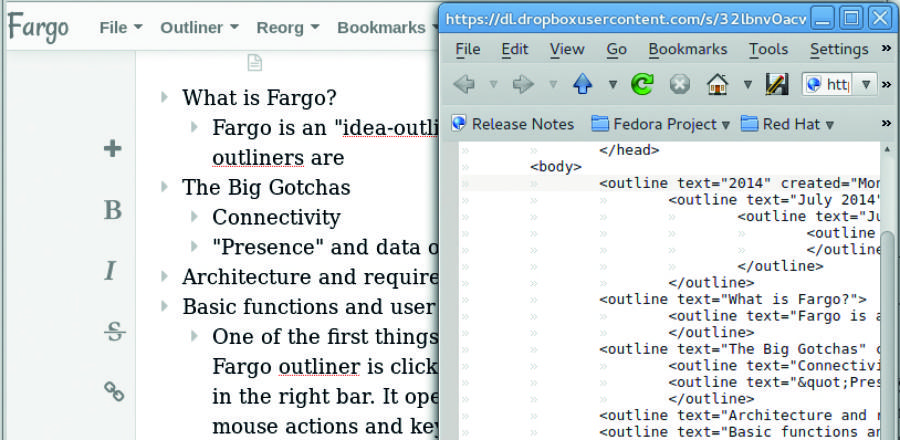
Task: Open Fargo's Reorg menu
Action: point(288,28)
